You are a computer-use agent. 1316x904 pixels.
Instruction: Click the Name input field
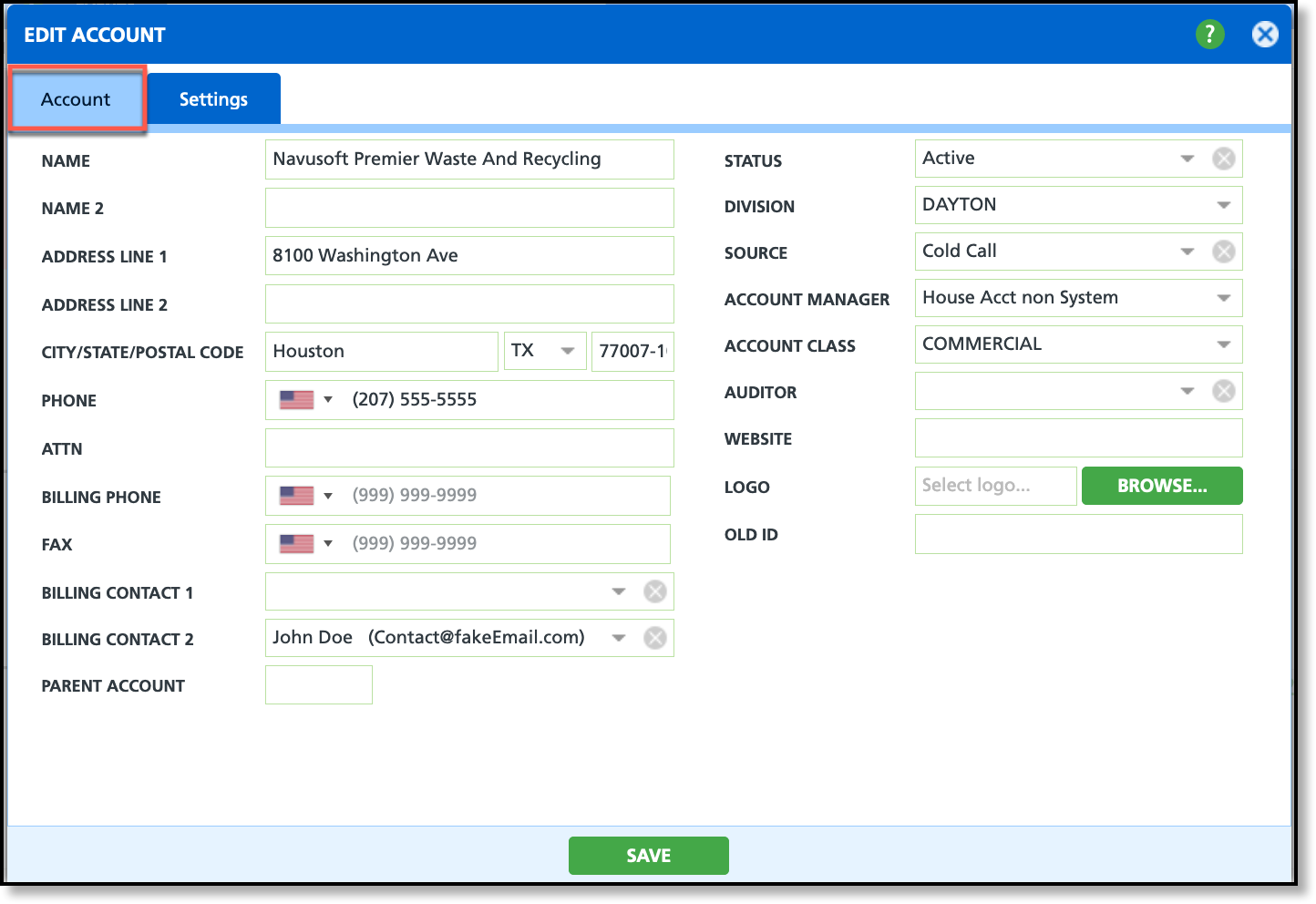tap(469, 159)
